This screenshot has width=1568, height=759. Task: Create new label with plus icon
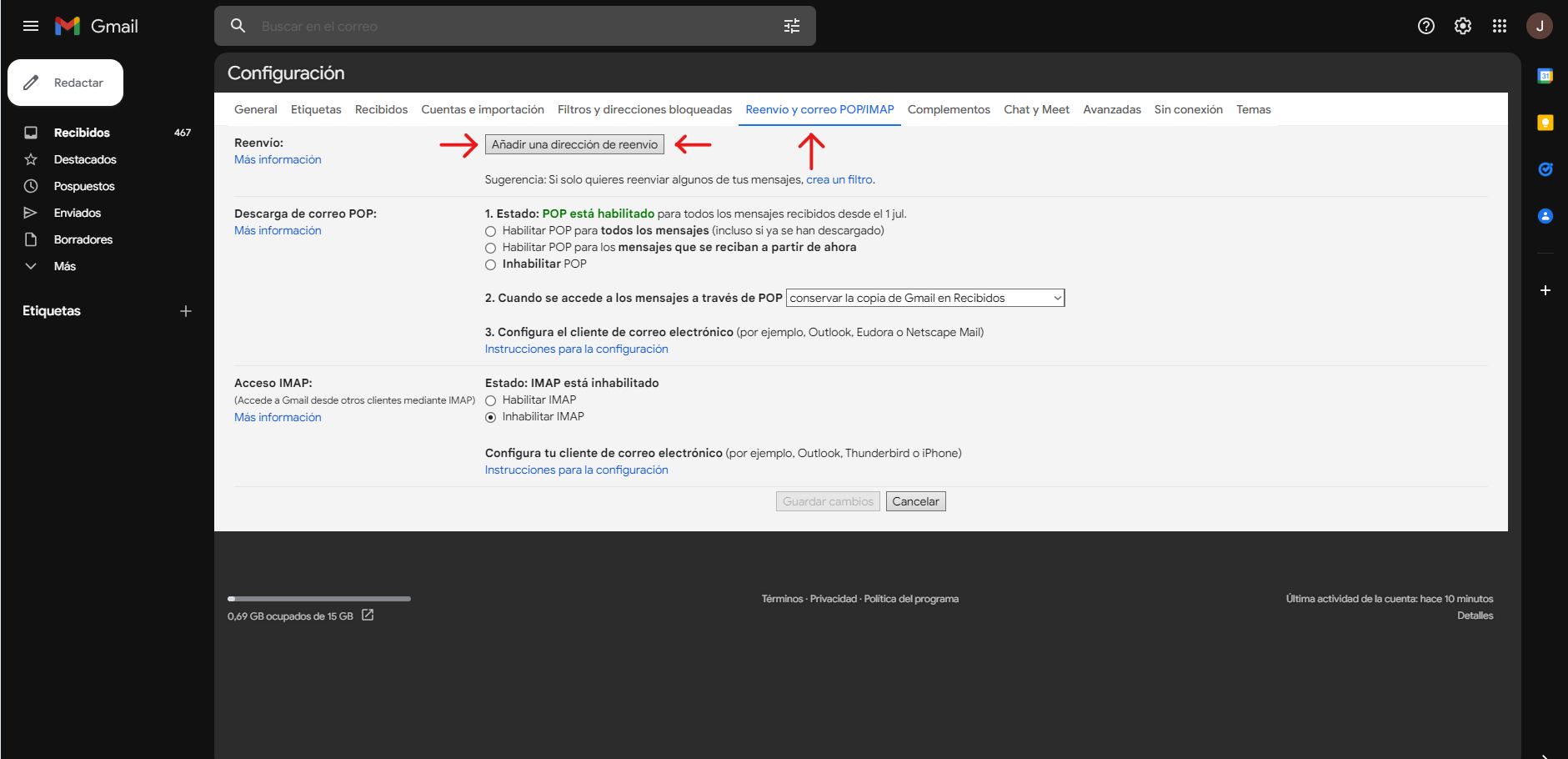coord(186,311)
